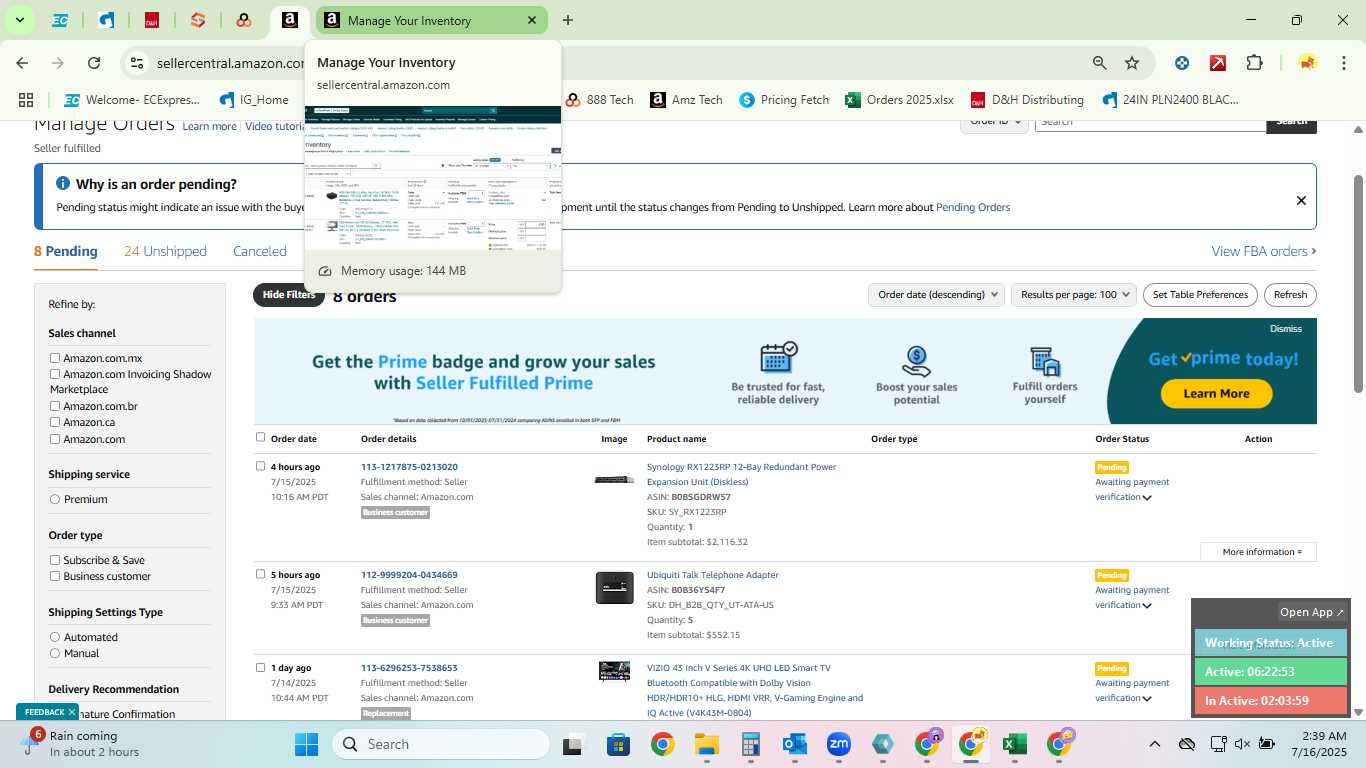This screenshot has height=768, width=1366.
Task: Open the tab search dropdown arrow
Action: pyautogui.click(x=19, y=20)
